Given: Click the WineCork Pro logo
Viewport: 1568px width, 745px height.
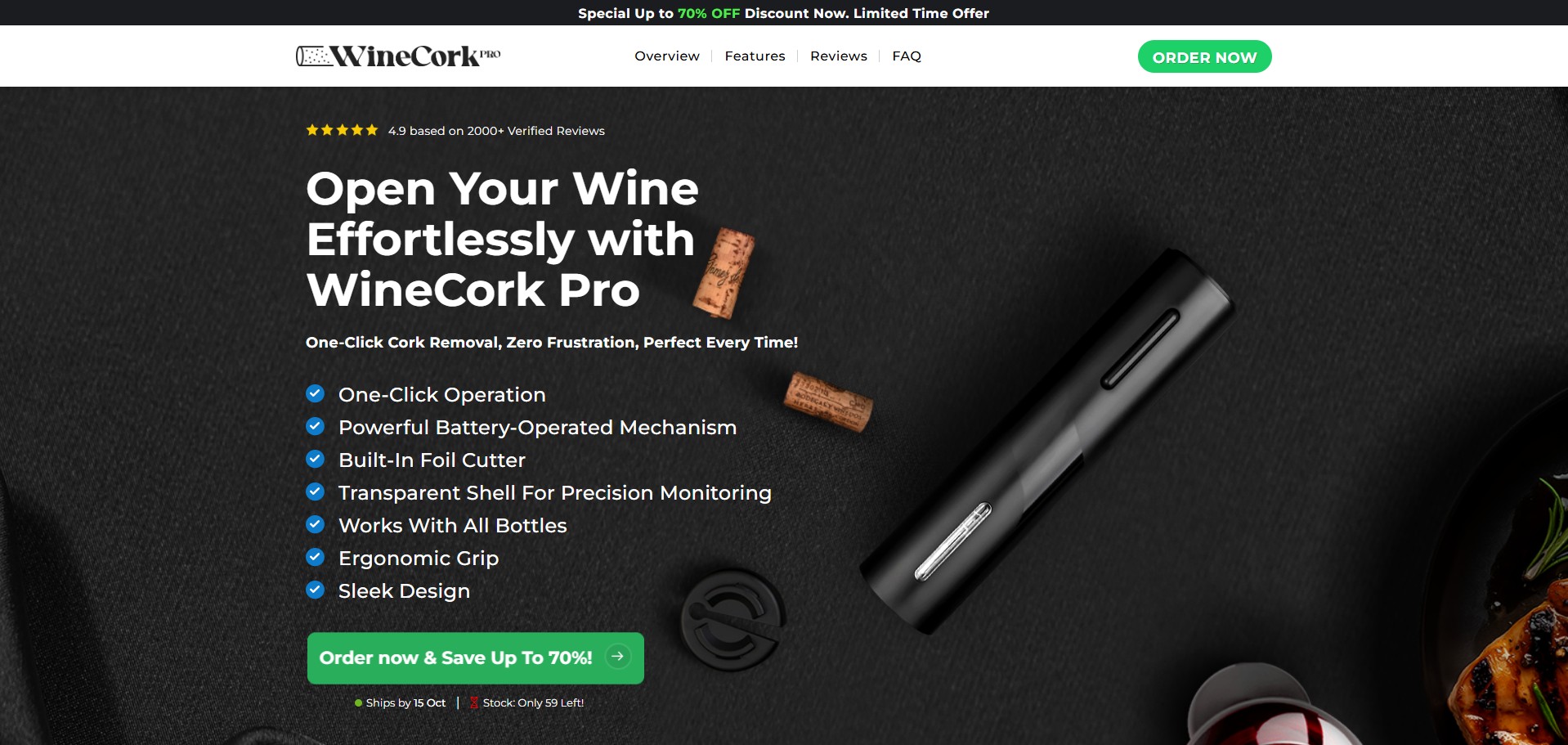Looking at the screenshot, I should click(398, 56).
